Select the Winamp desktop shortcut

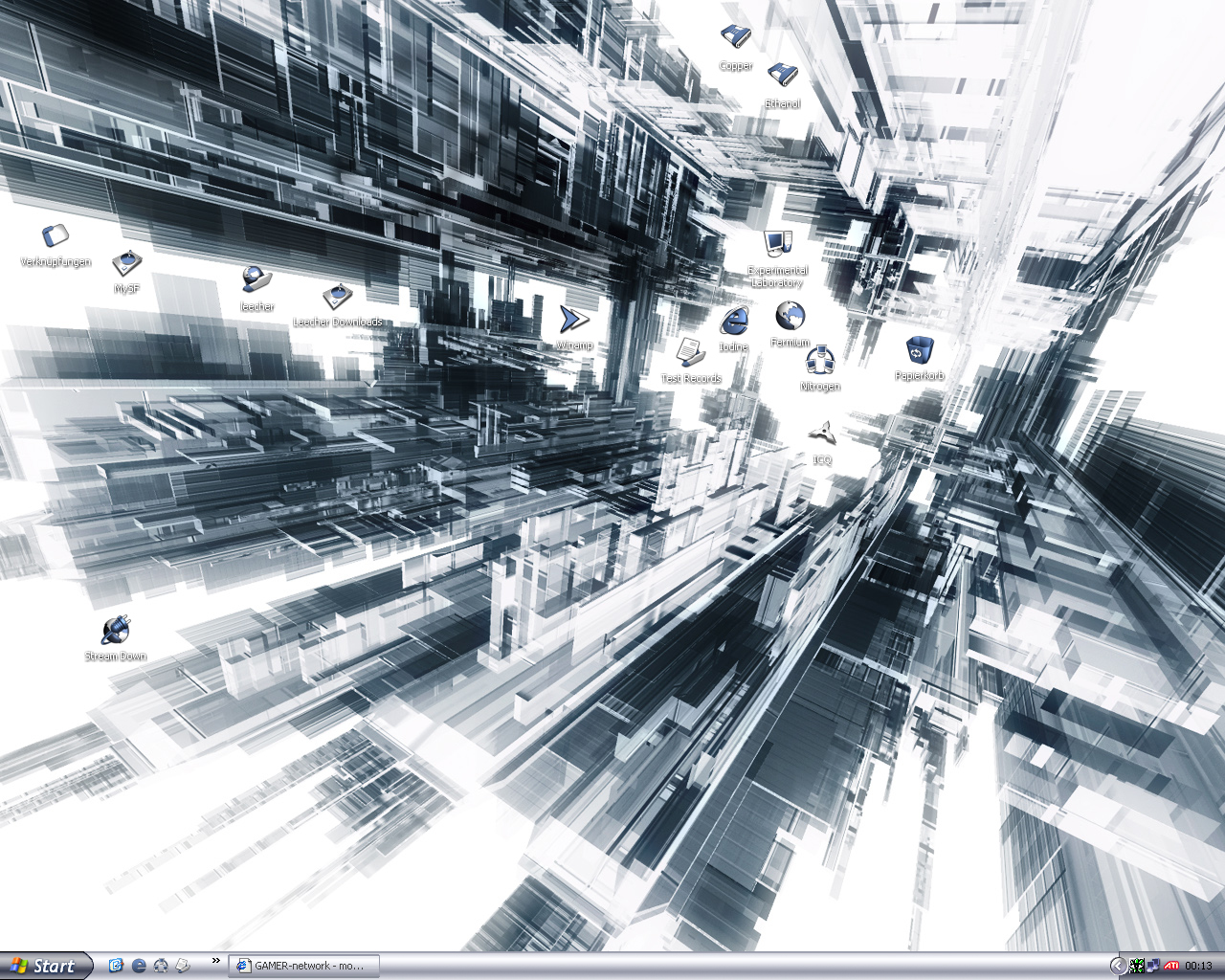point(574,320)
